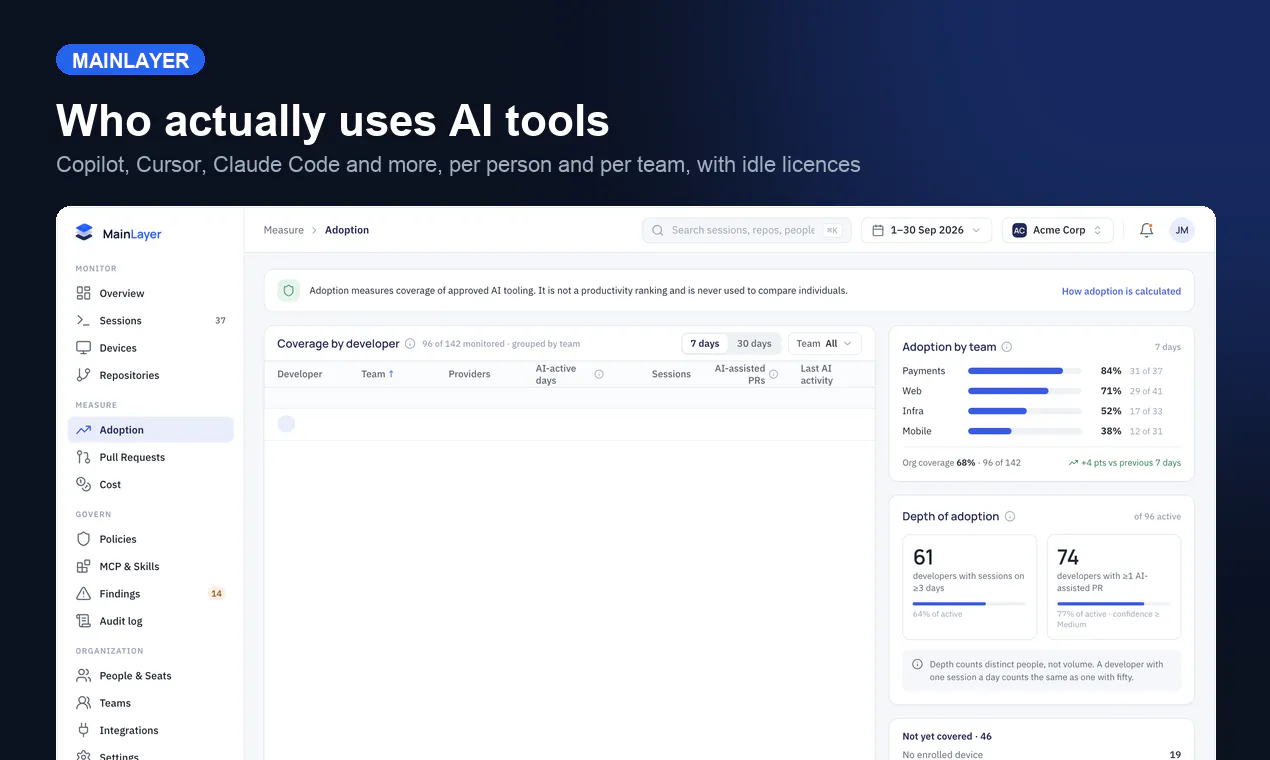Click the Sessions terminal prompt icon

coord(84,321)
